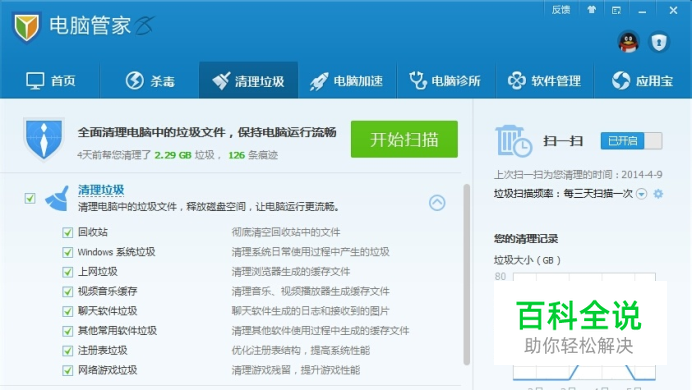Uncheck the main 清理垃圾 checkbox
Viewport: 692px width, 390px height.
tap(30, 199)
